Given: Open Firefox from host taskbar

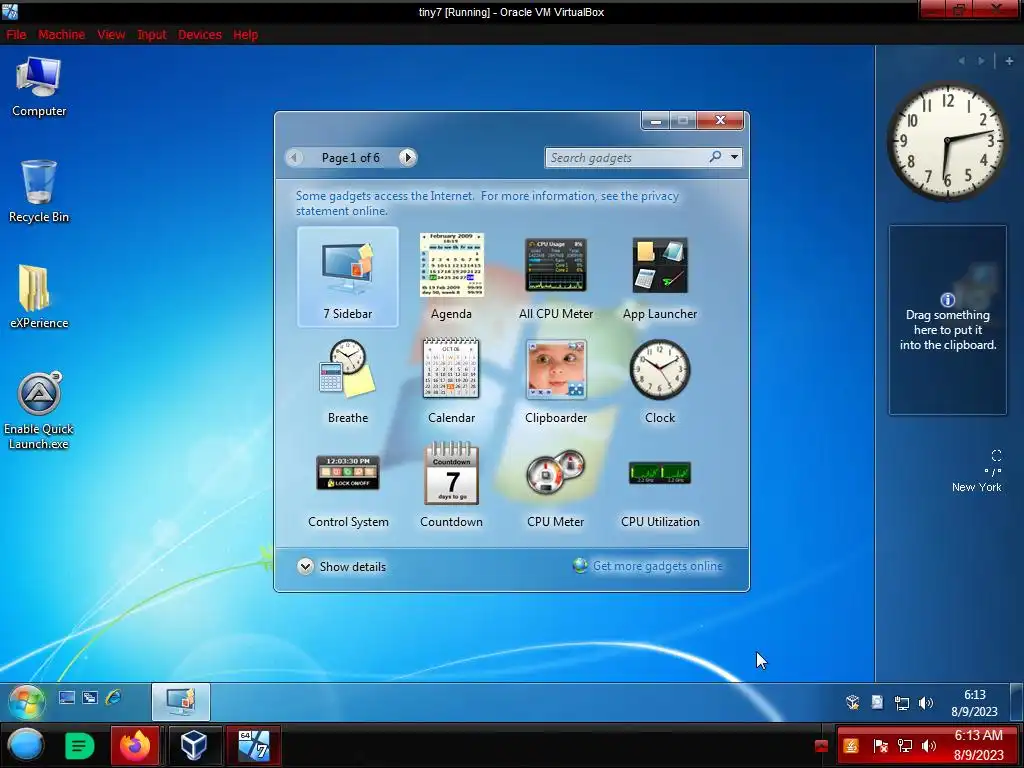Looking at the screenshot, I should pos(135,745).
